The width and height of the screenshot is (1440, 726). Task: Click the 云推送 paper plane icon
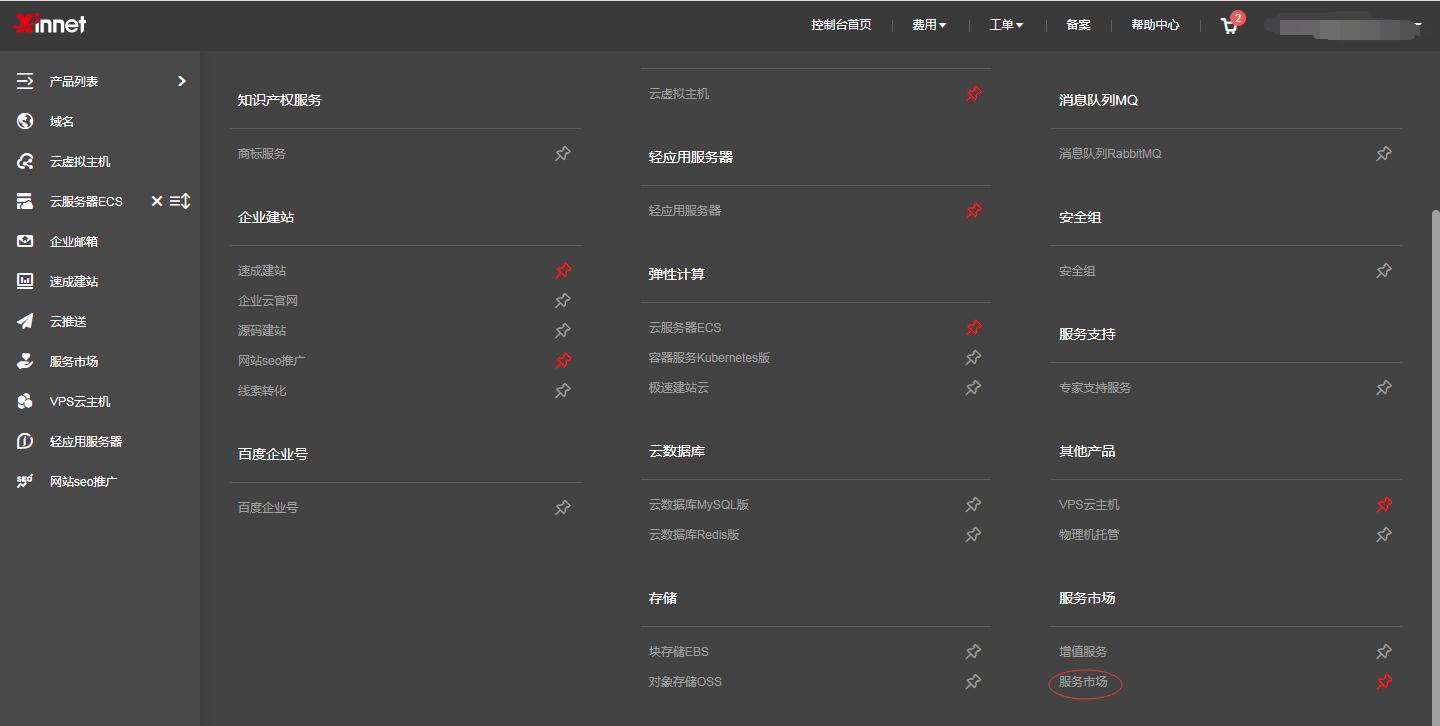[25, 321]
